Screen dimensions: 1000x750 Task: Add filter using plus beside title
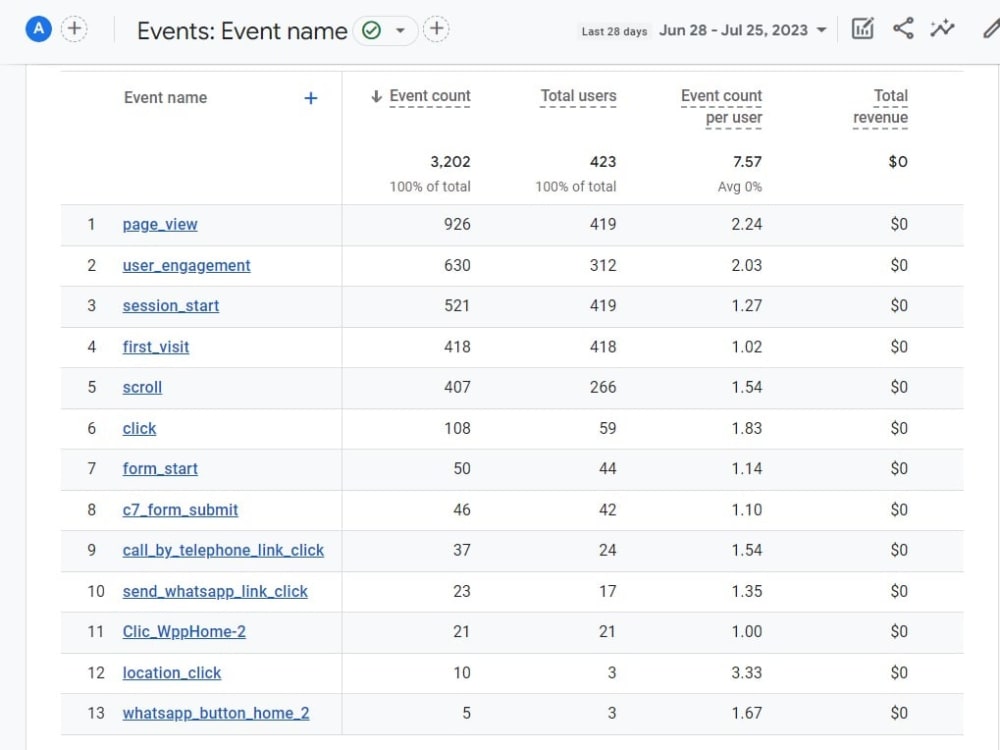[436, 29]
